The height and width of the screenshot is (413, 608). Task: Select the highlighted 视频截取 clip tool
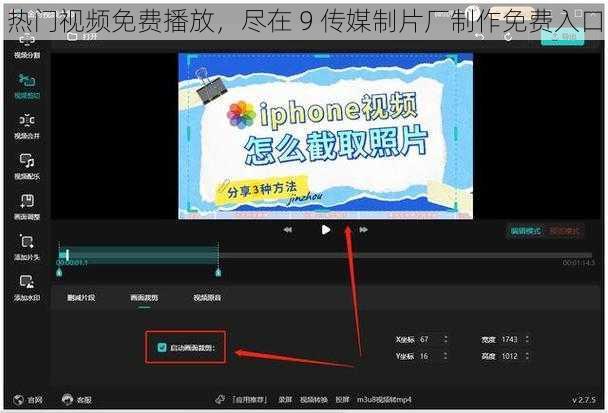[x=27, y=87]
